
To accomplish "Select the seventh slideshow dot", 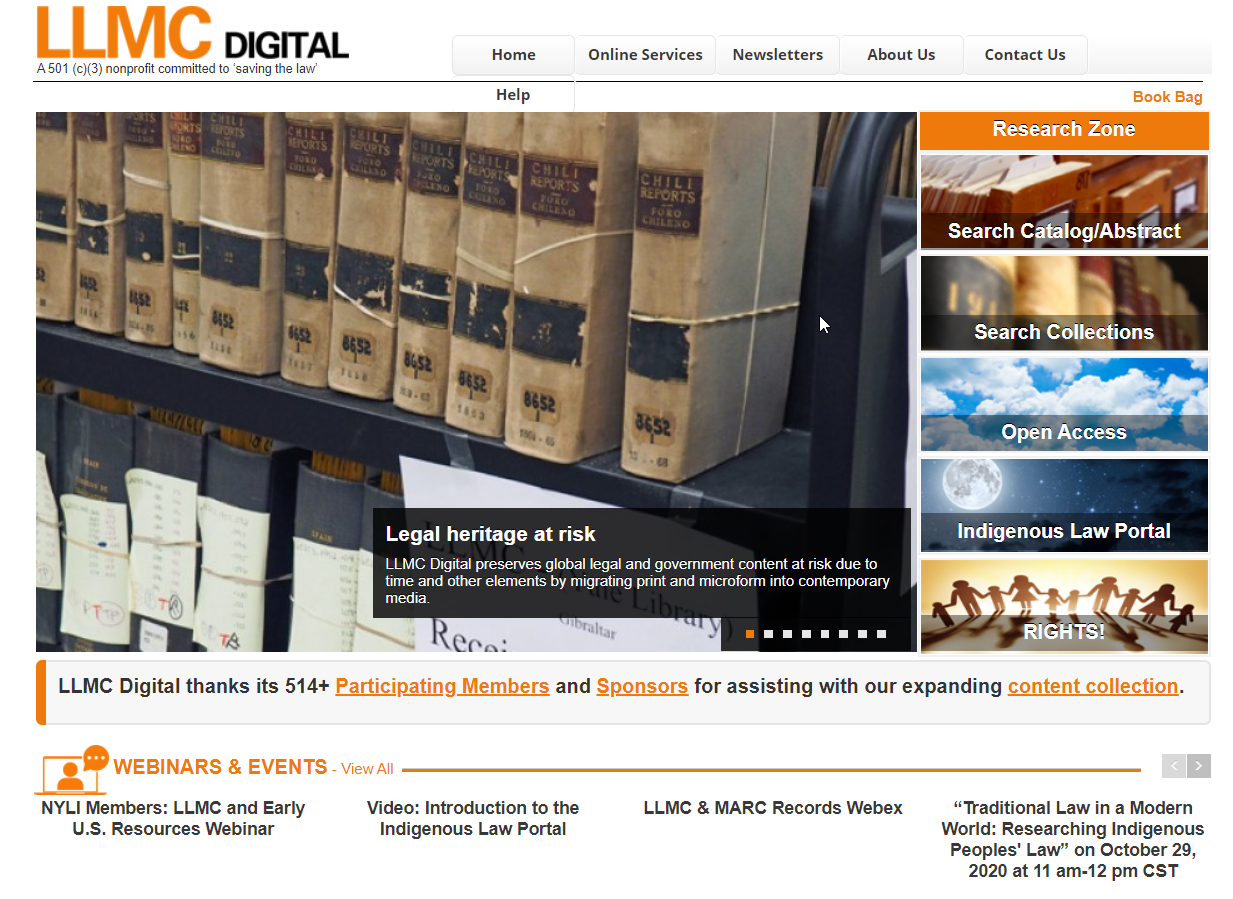I will tap(862, 634).
